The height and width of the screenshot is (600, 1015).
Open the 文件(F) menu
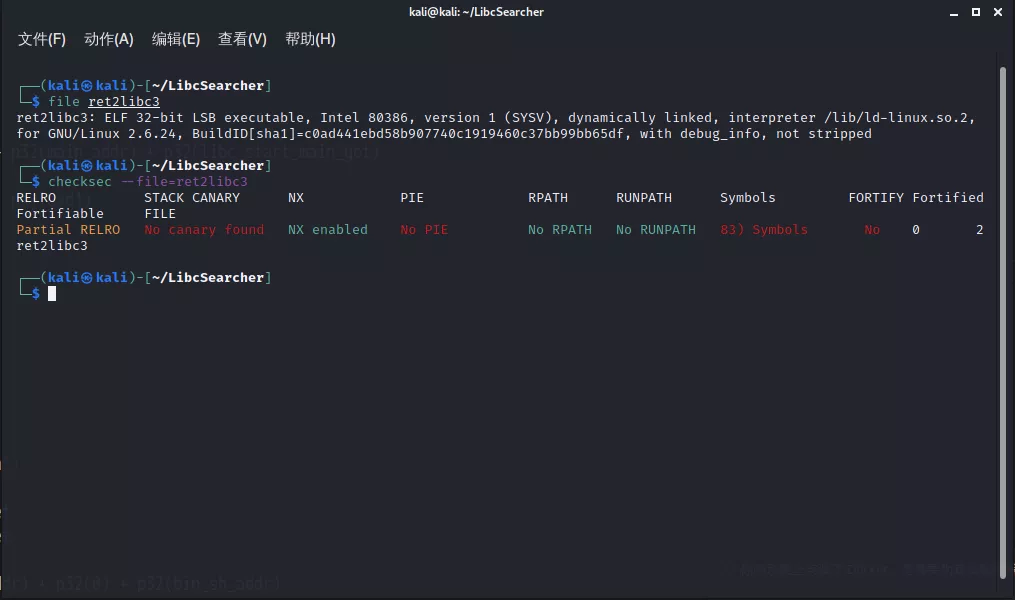(42, 39)
